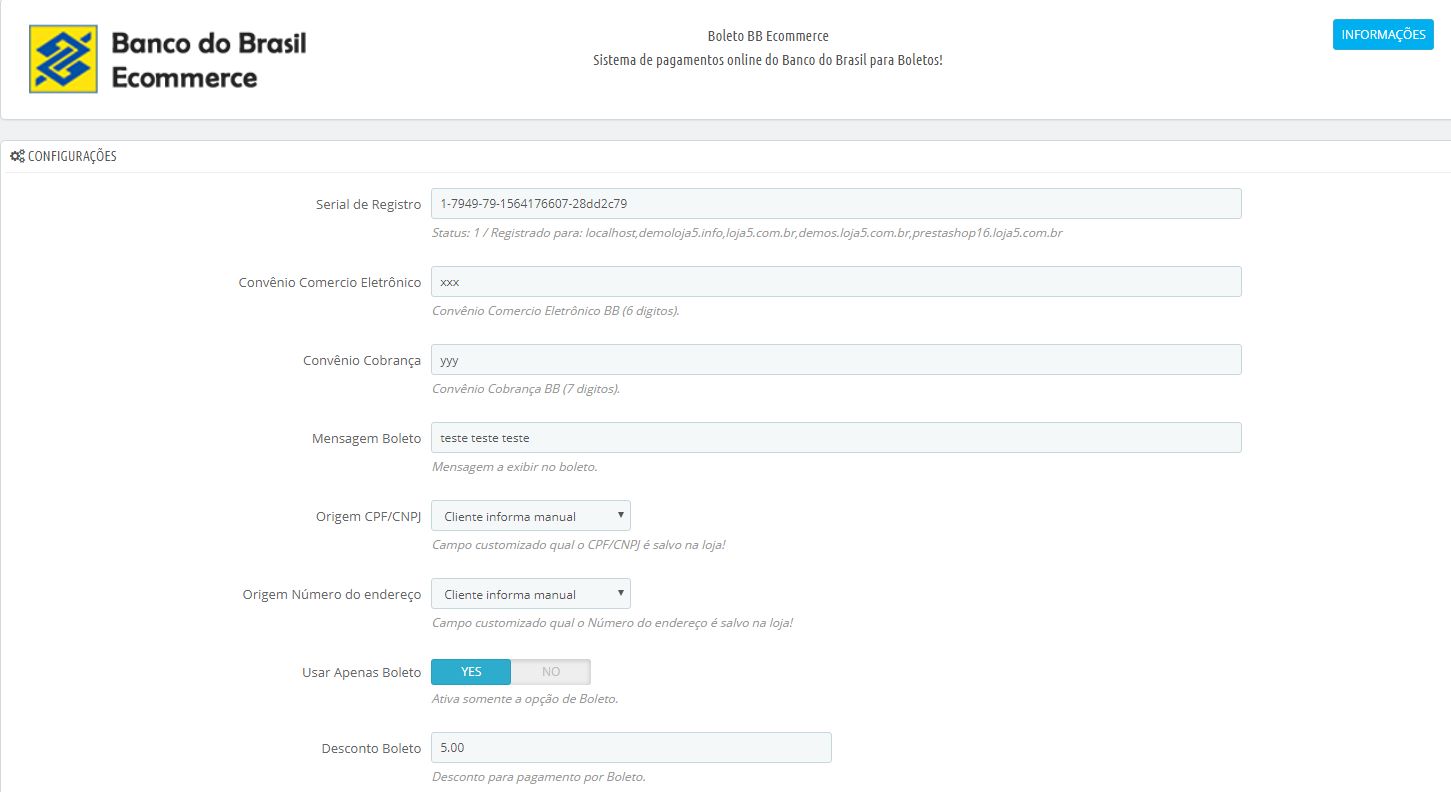Click the Banco do Brasil Ecommerce title text
The image size is (1451, 792).
click(x=208, y=60)
